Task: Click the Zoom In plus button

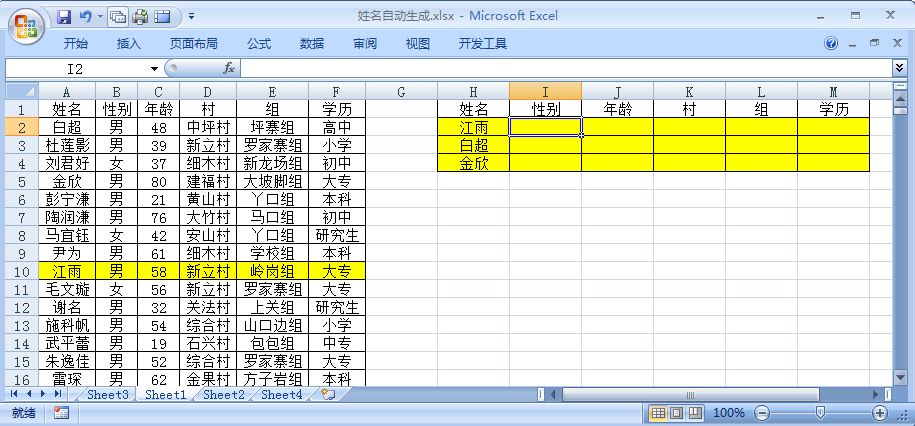Action: pyautogui.click(x=880, y=413)
